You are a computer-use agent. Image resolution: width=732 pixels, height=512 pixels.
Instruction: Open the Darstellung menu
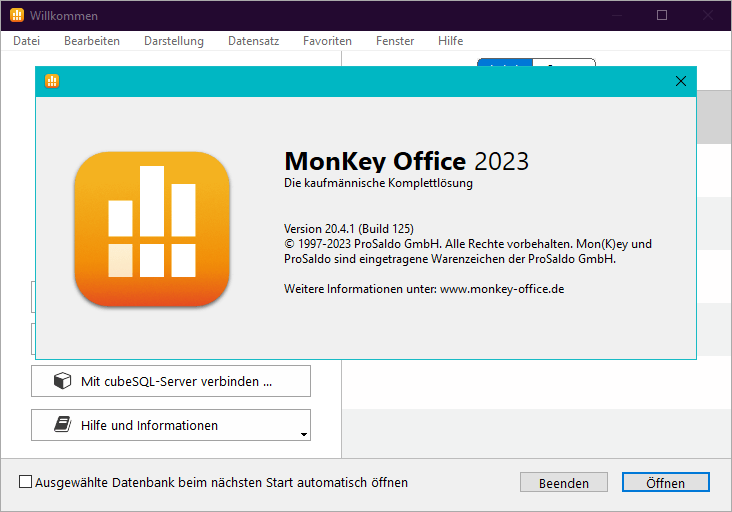[x=174, y=41]
